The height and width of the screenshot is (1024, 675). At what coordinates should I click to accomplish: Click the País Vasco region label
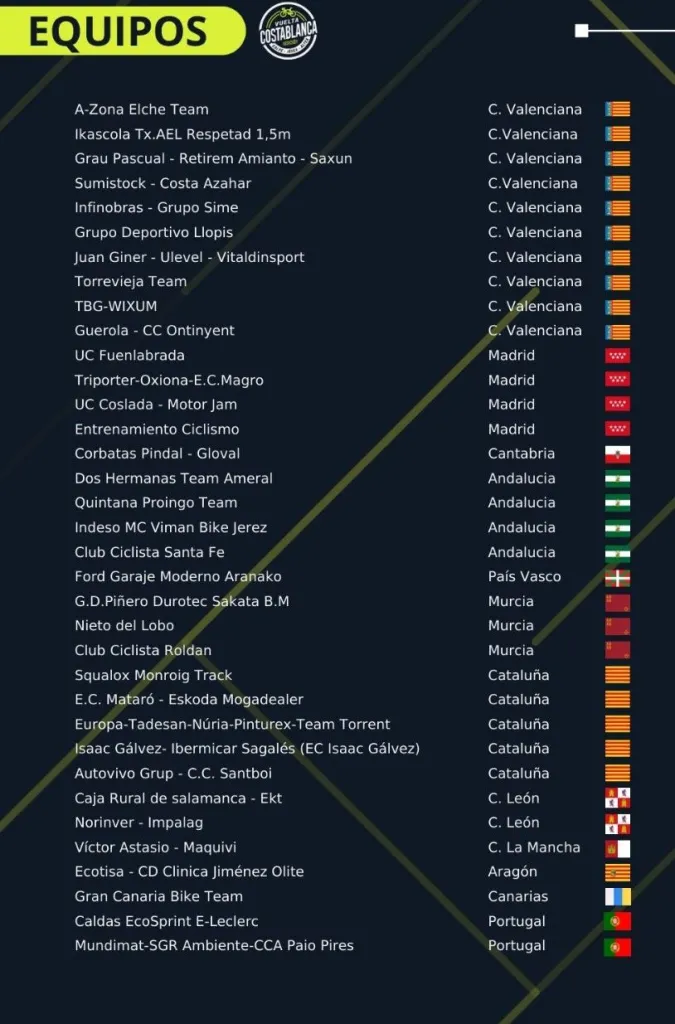tap(524, 577)
